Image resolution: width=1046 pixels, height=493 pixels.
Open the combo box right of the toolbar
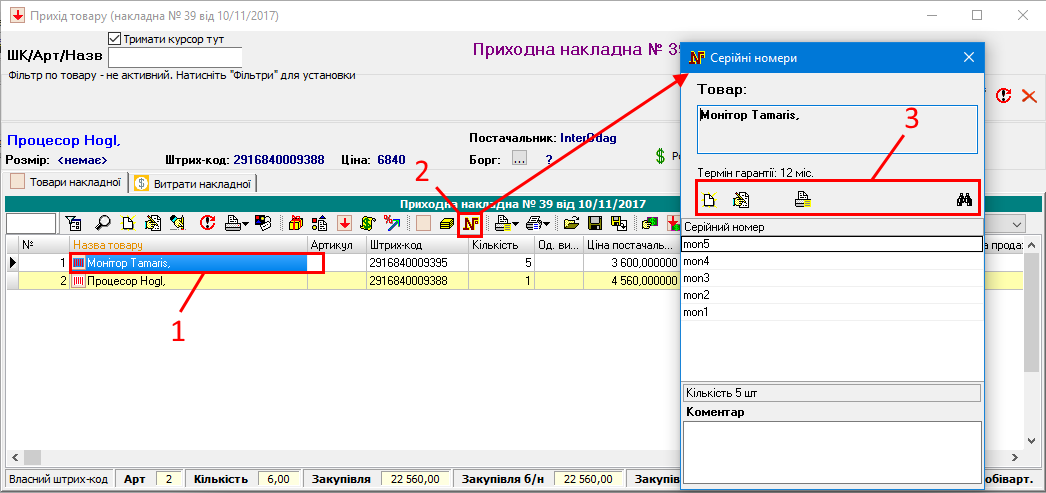point(1017,225)
